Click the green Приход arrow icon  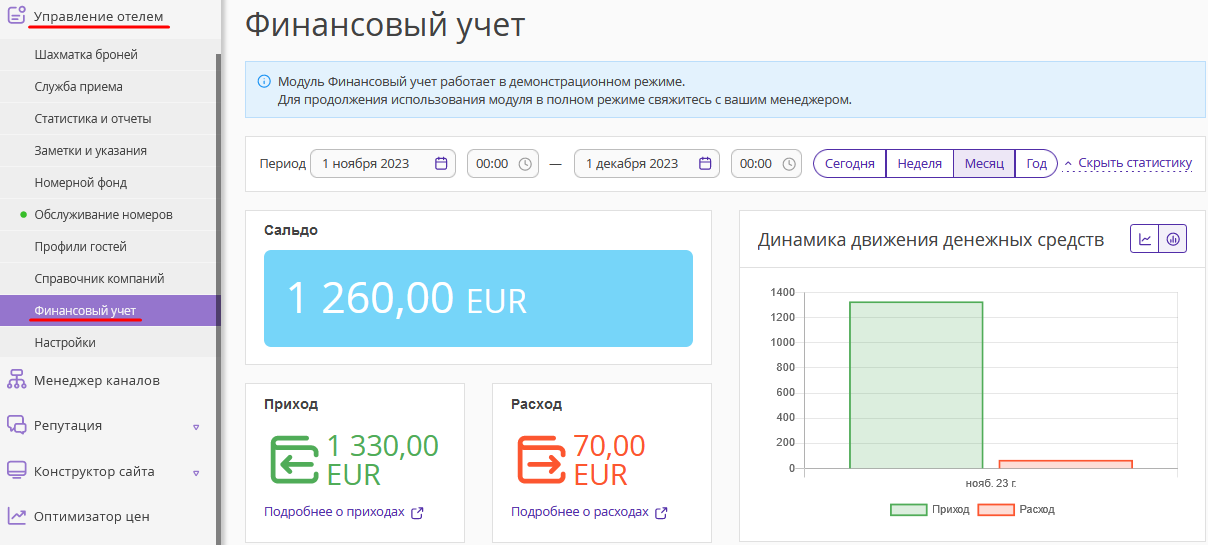pyautogui.click(x=295, y=459)
